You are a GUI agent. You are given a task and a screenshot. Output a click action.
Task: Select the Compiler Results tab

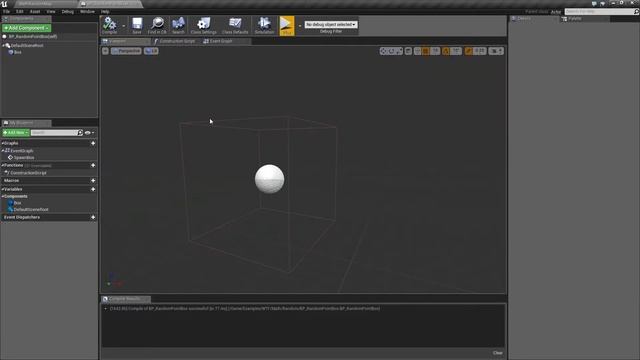tap(126, 299)
